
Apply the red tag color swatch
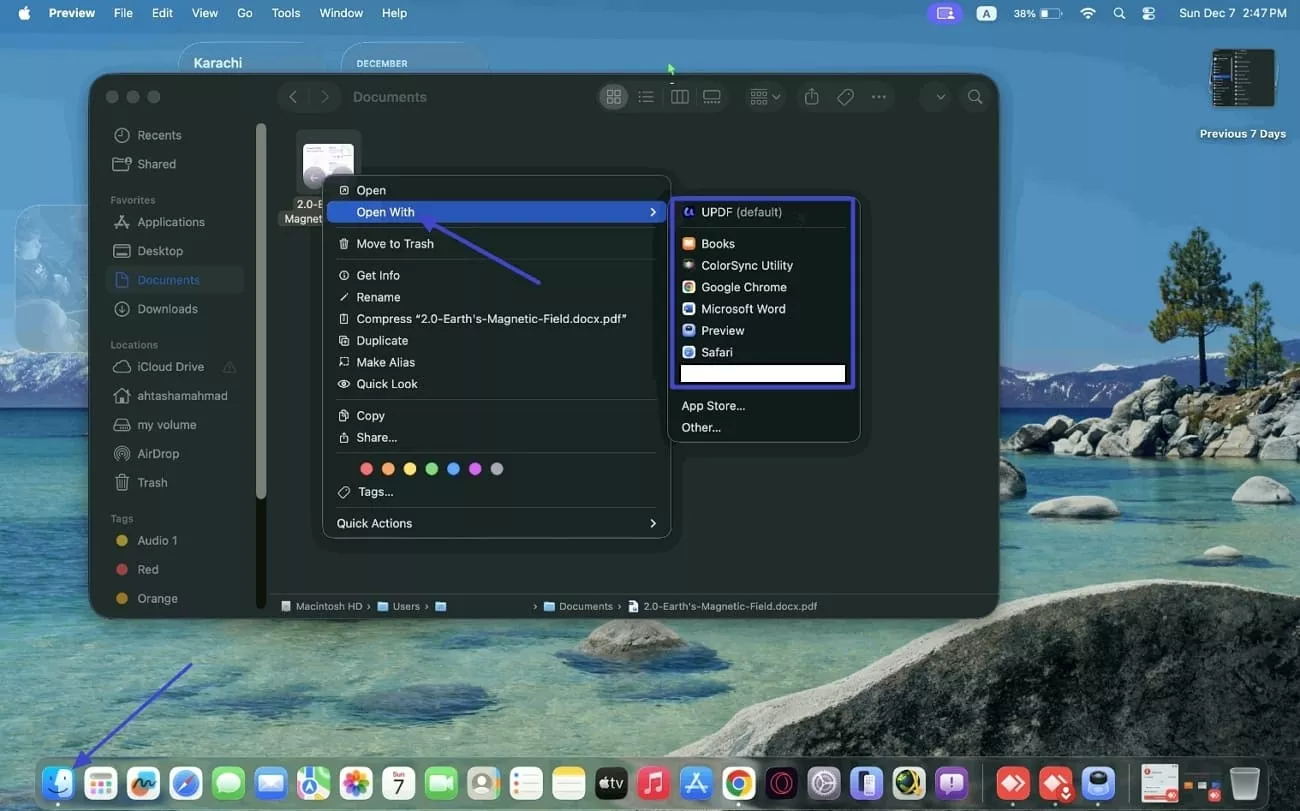coord(366,468)
